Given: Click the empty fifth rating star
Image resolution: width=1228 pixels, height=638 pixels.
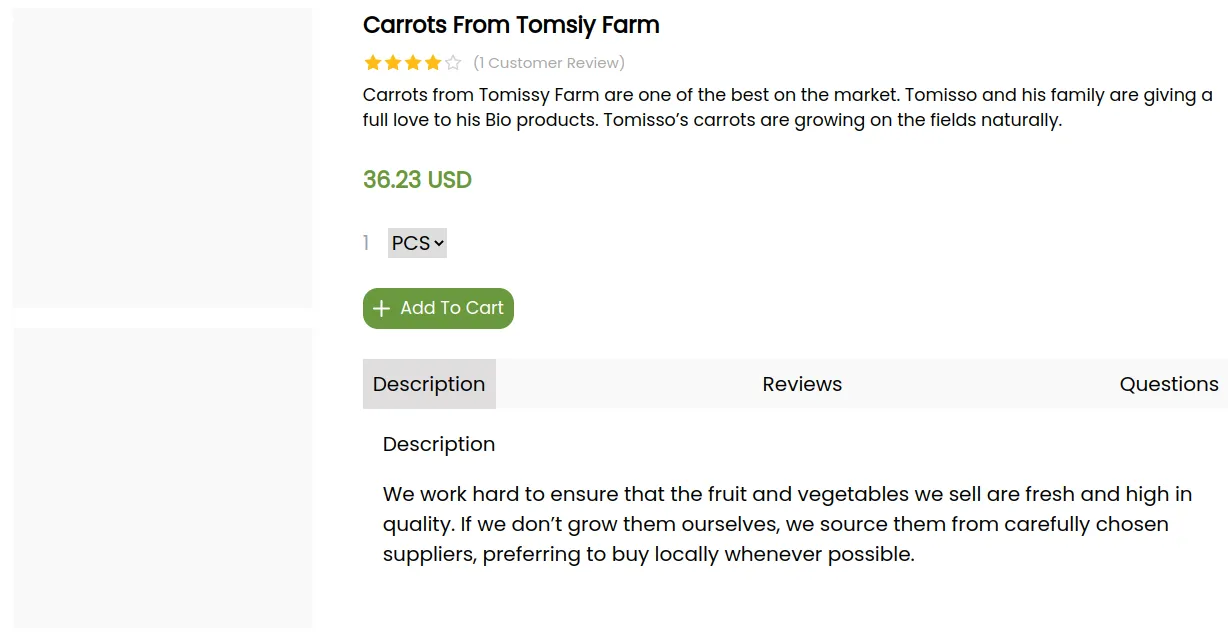Looking at the screenshot, I should [x=453, y=63].
